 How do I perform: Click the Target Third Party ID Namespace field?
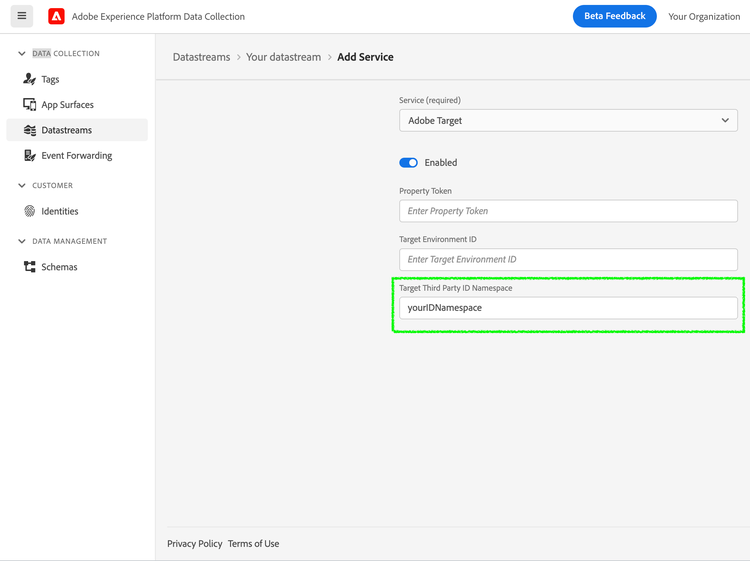(x=568, y=308)
